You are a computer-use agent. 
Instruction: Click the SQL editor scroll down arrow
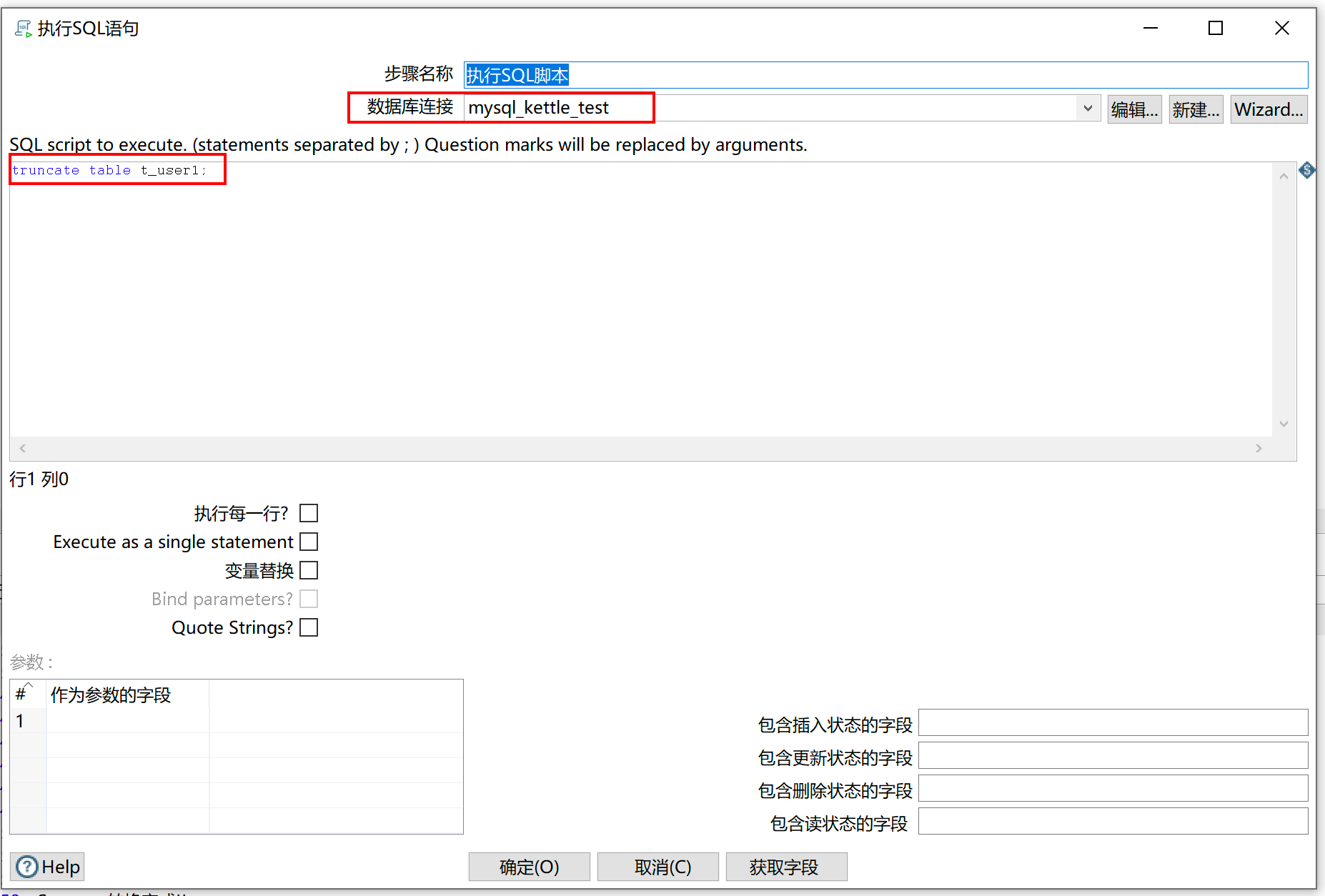pos(1284,424)
